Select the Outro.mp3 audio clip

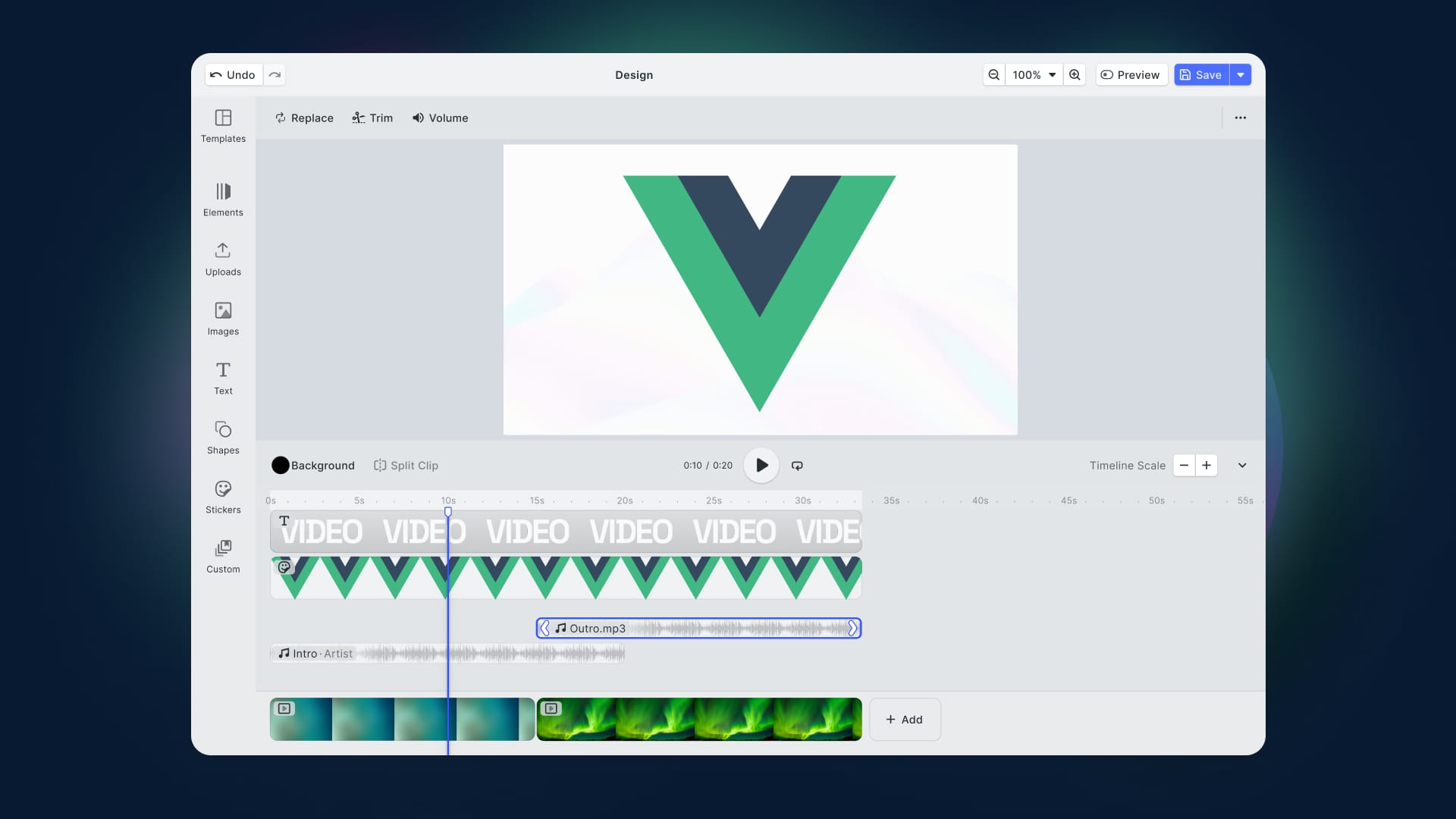698,628
